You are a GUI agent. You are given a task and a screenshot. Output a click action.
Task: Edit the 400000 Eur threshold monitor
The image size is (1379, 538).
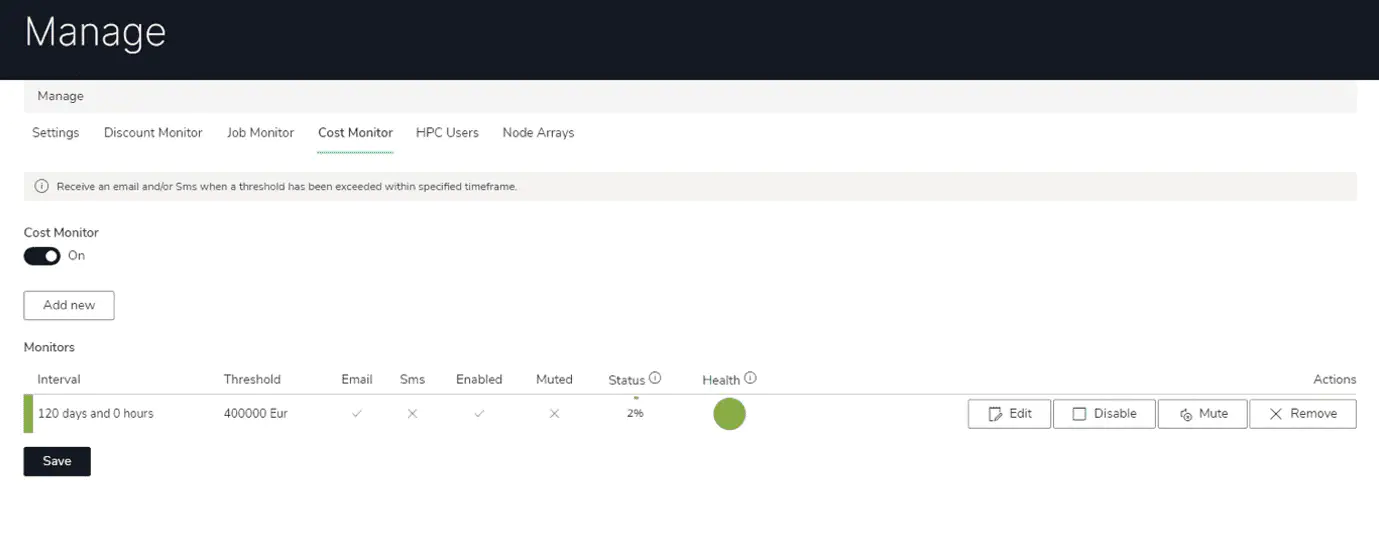tap(1009, 414)
